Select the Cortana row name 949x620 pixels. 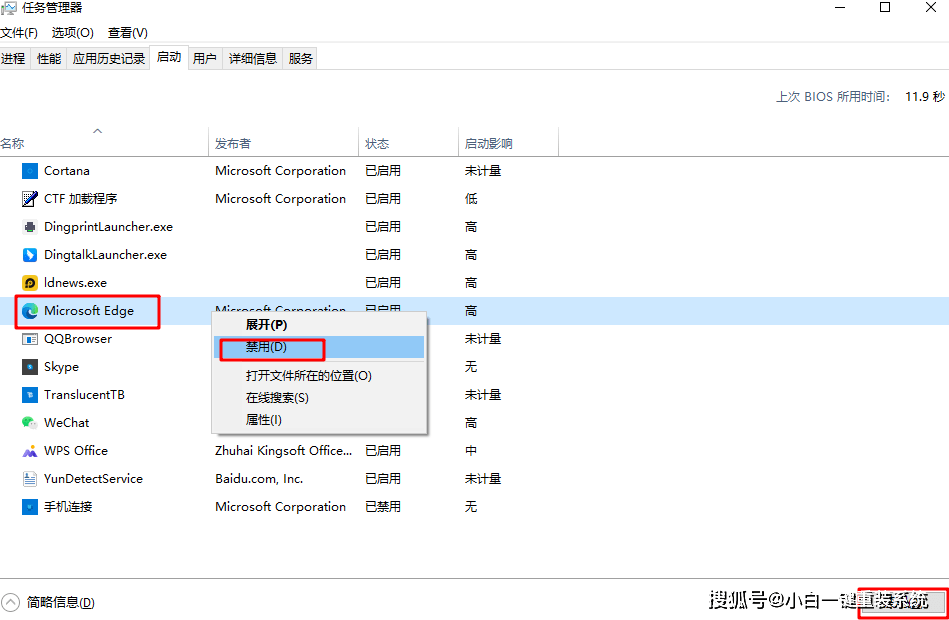[x=67, y=171]
